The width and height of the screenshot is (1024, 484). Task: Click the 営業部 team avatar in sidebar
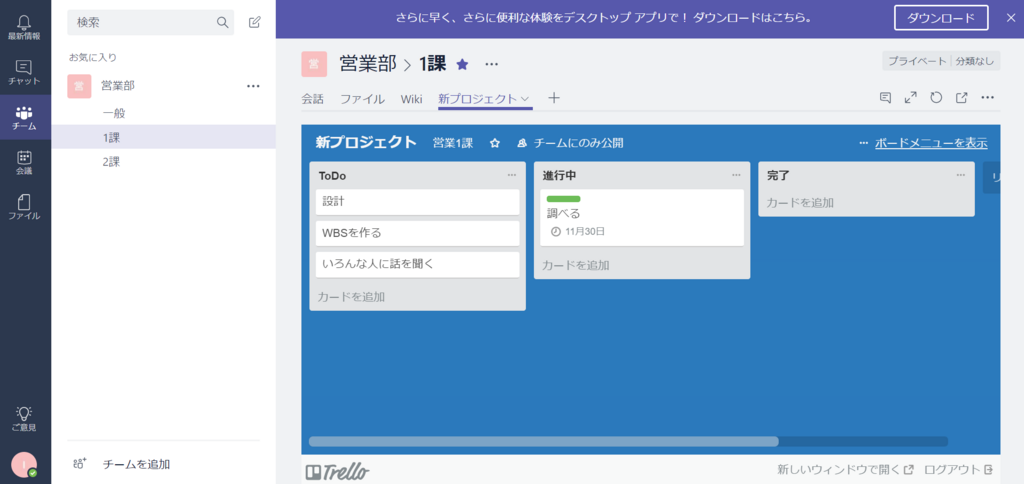click(x=79, y=86)
